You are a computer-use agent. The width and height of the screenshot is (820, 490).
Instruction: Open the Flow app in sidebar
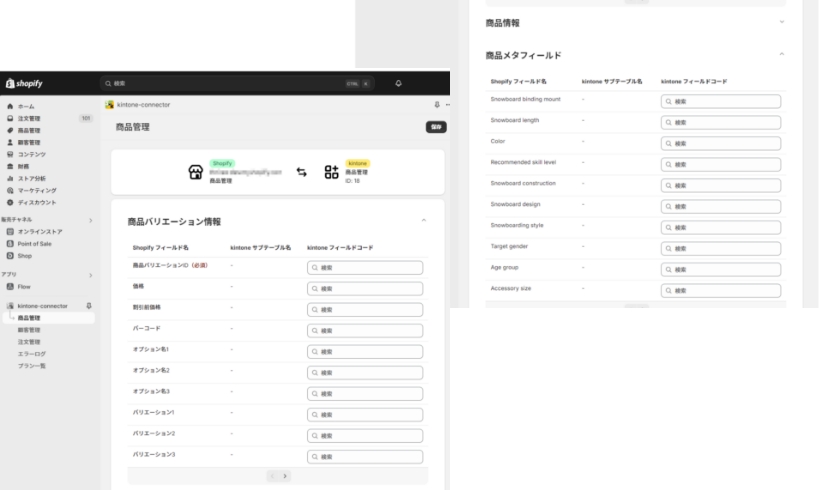pos(24,286)
